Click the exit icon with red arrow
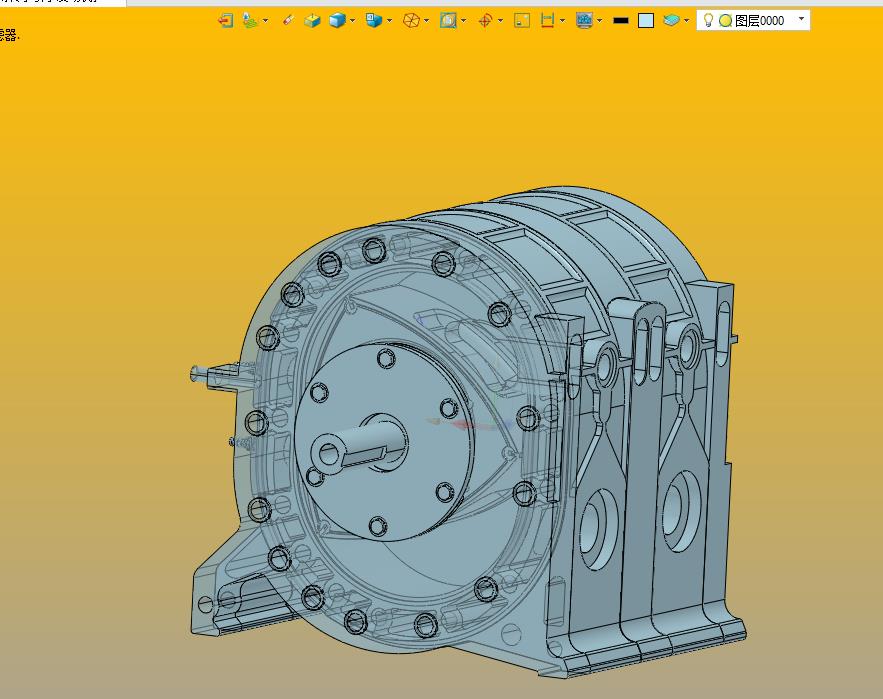The height and width of the screenshot is (699, 883). click(x=225, y=20)
